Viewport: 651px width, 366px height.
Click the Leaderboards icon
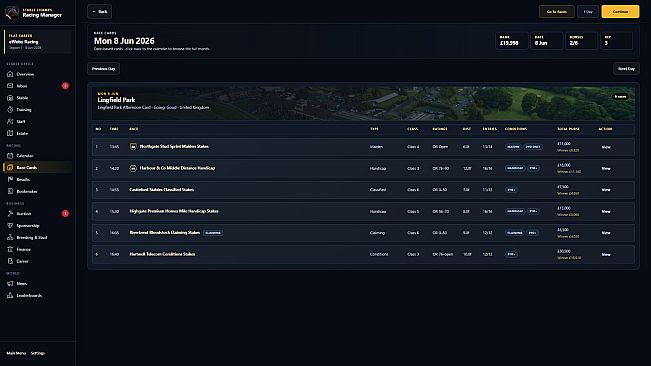10,295
